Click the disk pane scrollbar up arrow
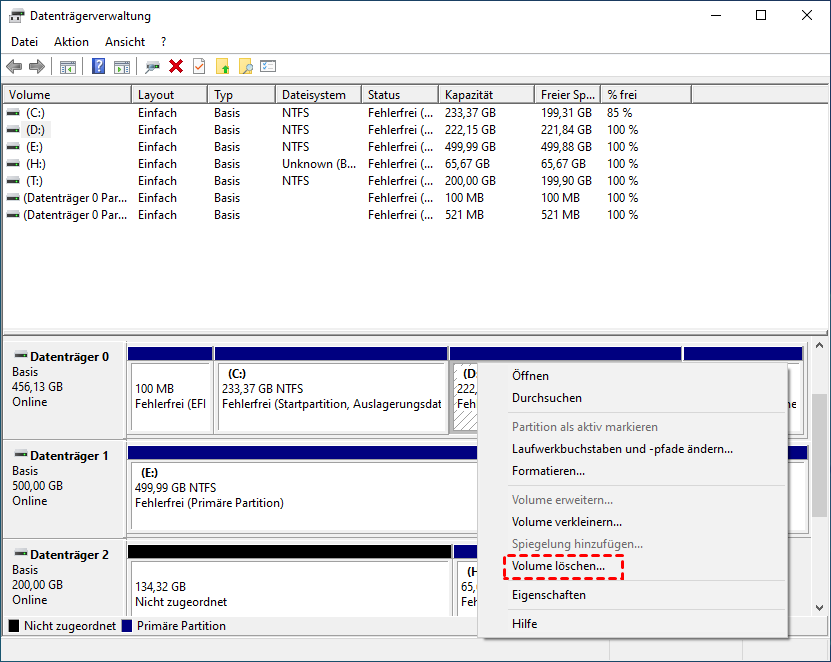This screenshot has width=831, height=662. tap(819, 345)
